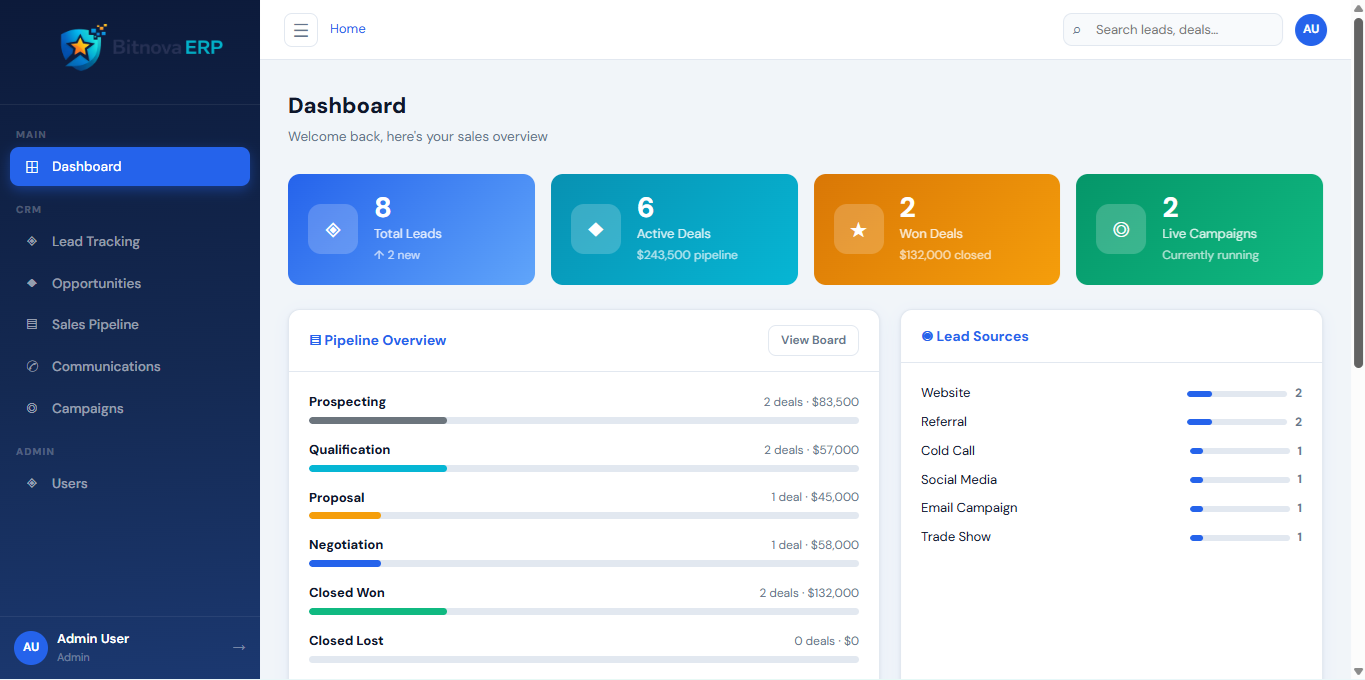Screen dimensions: 1365x680
Task: Toggle the hamburger sidebar menu button
Action: pos(301,30)
